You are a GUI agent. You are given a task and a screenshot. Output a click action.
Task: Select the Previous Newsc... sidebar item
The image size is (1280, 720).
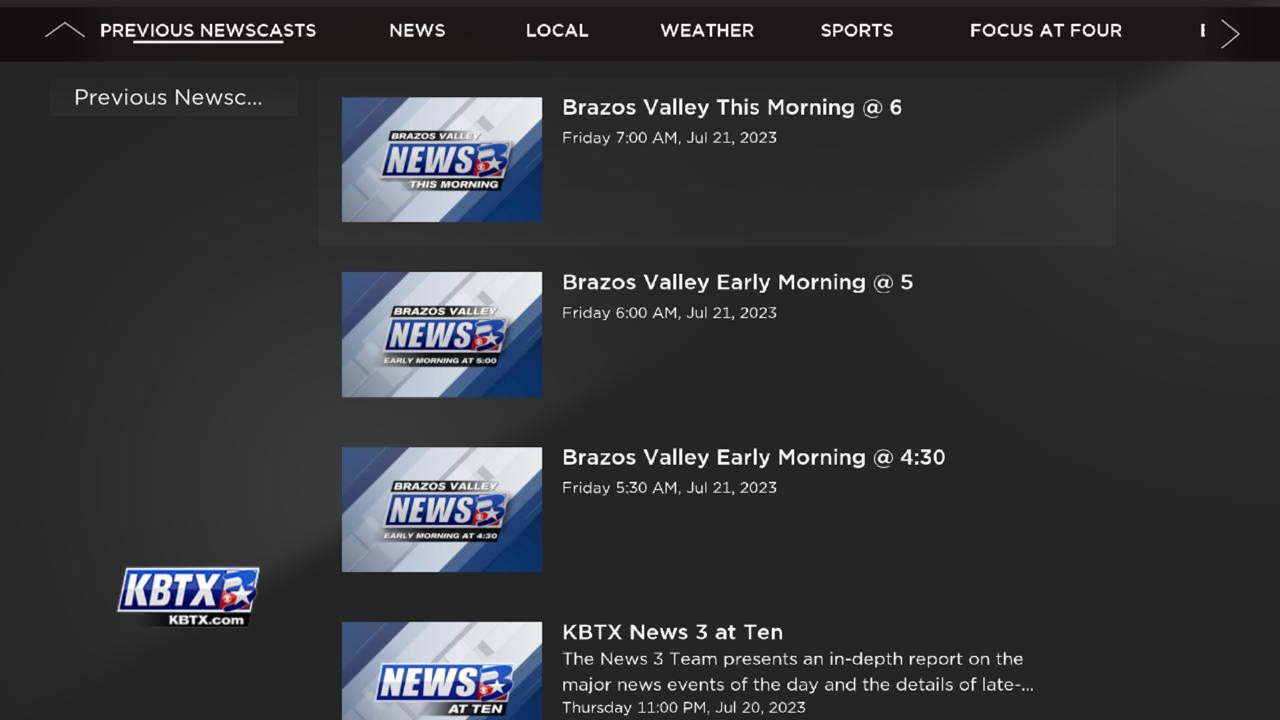pyautogui.click(x=173, y=97)
